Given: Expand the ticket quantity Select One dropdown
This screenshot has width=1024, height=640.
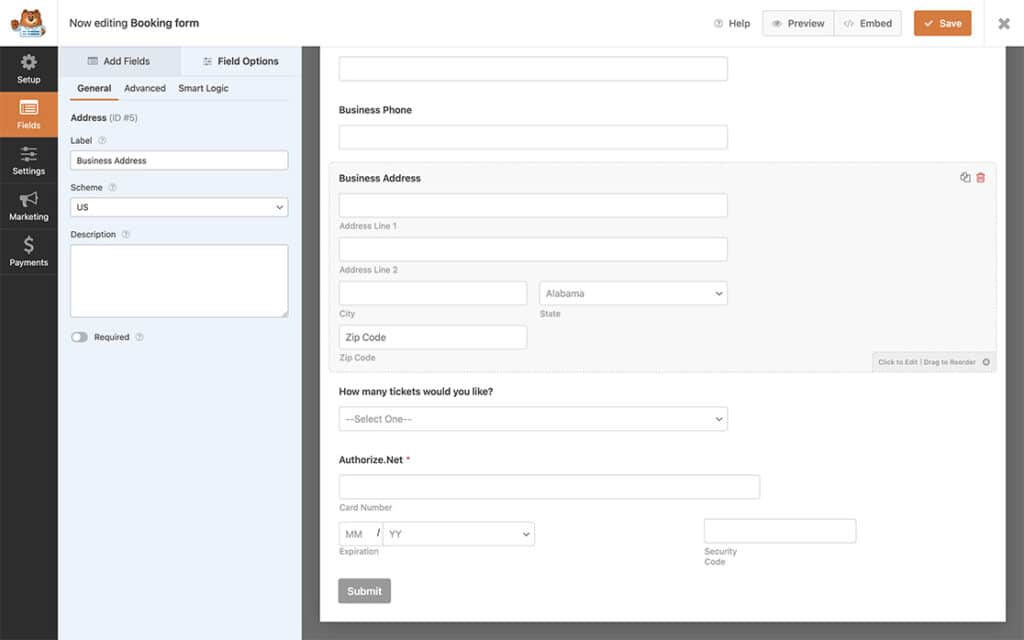Looking at the screenshot, I should pos(533,418).
